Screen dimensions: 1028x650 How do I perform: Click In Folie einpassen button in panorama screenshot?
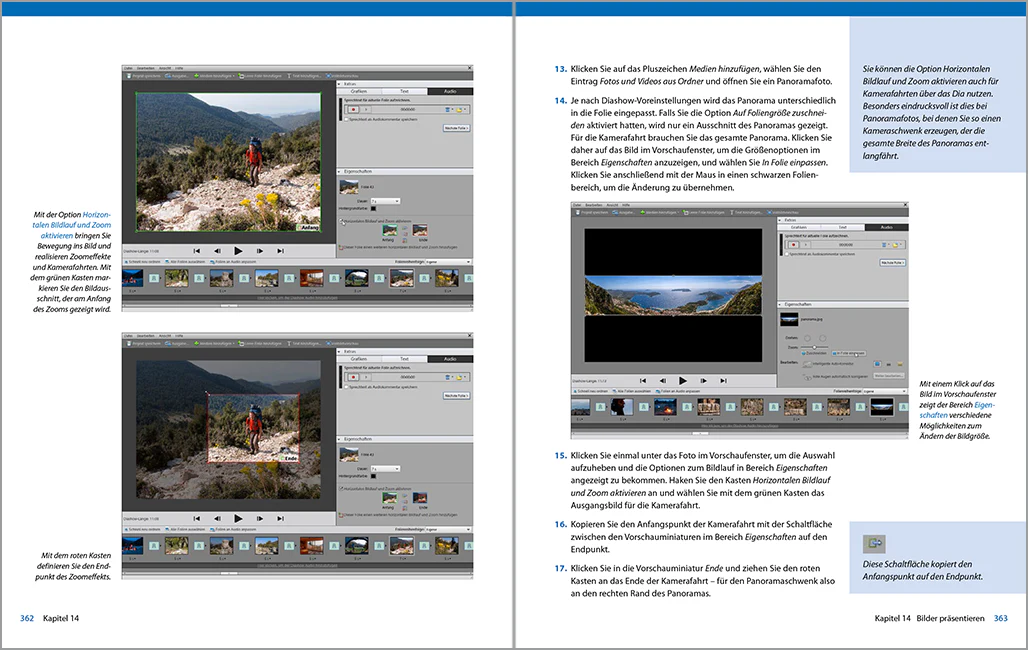[x=848, y=353]
